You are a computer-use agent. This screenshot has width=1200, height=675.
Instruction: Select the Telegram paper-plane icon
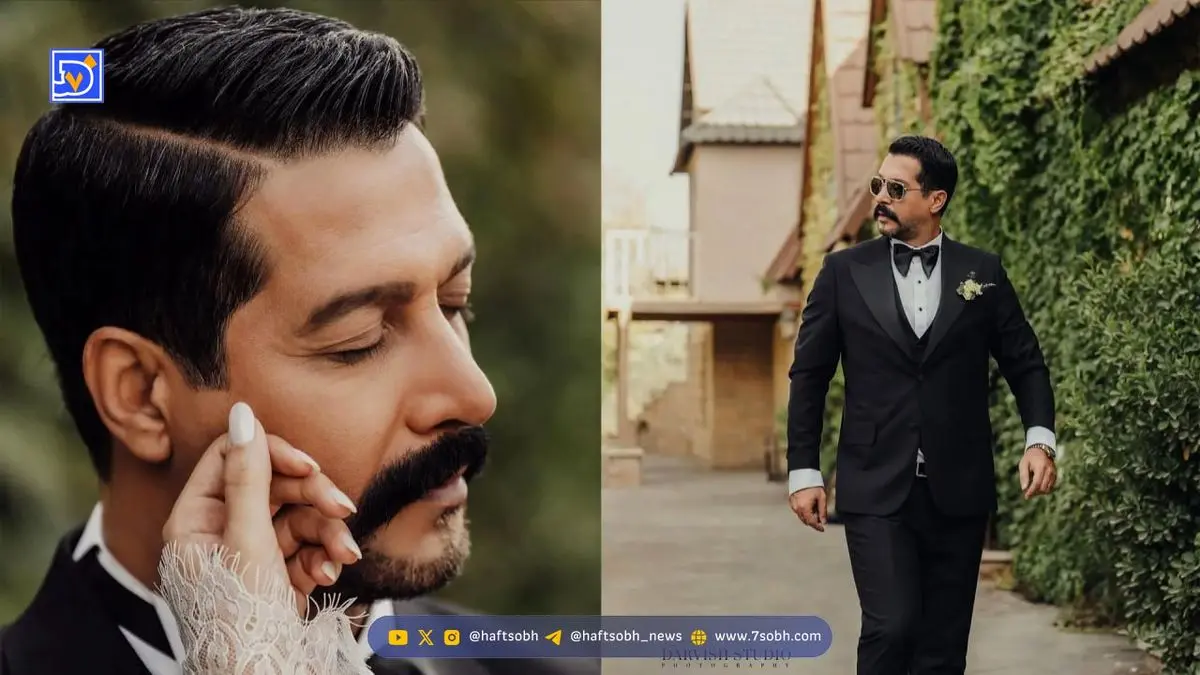(x=553, y=637)
